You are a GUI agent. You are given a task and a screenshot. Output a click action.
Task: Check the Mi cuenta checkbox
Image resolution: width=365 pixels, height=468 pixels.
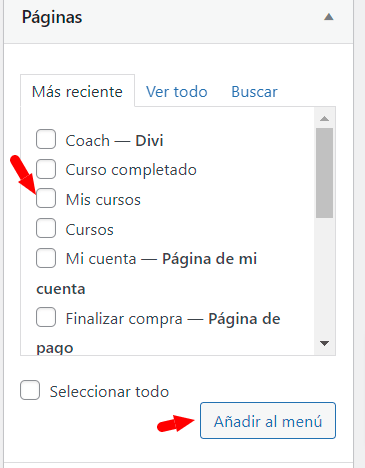point(46,258)
